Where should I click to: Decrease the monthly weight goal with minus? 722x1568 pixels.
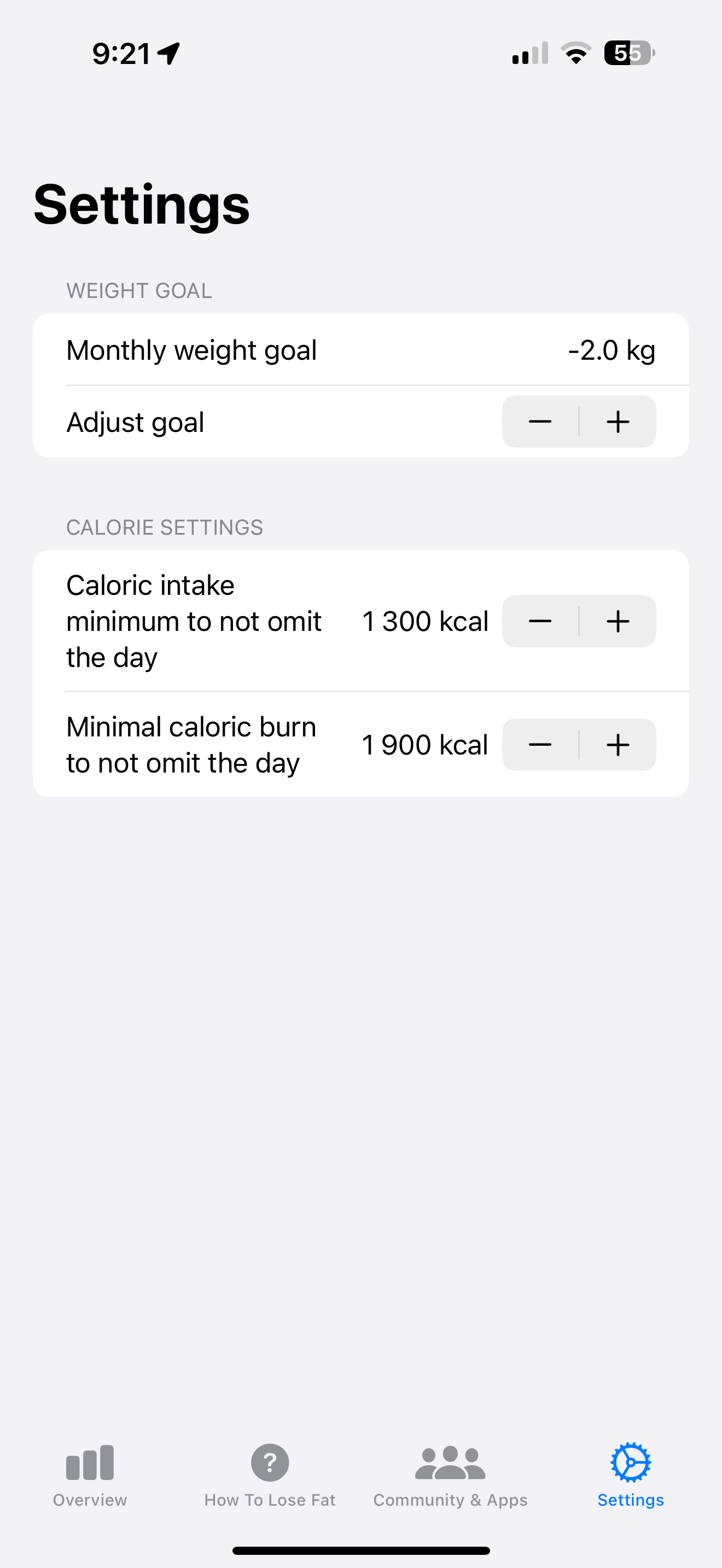pyautogui.click(x=540, y=422)
